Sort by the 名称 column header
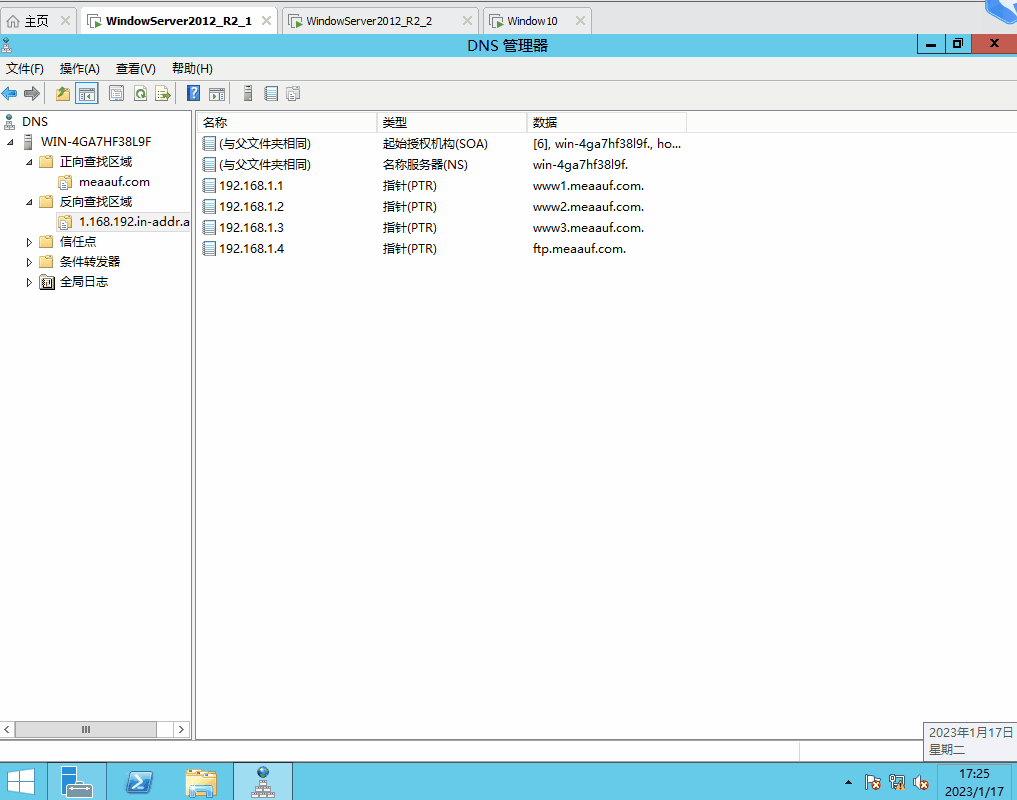The image size is (1017, 800). [286, 122]
